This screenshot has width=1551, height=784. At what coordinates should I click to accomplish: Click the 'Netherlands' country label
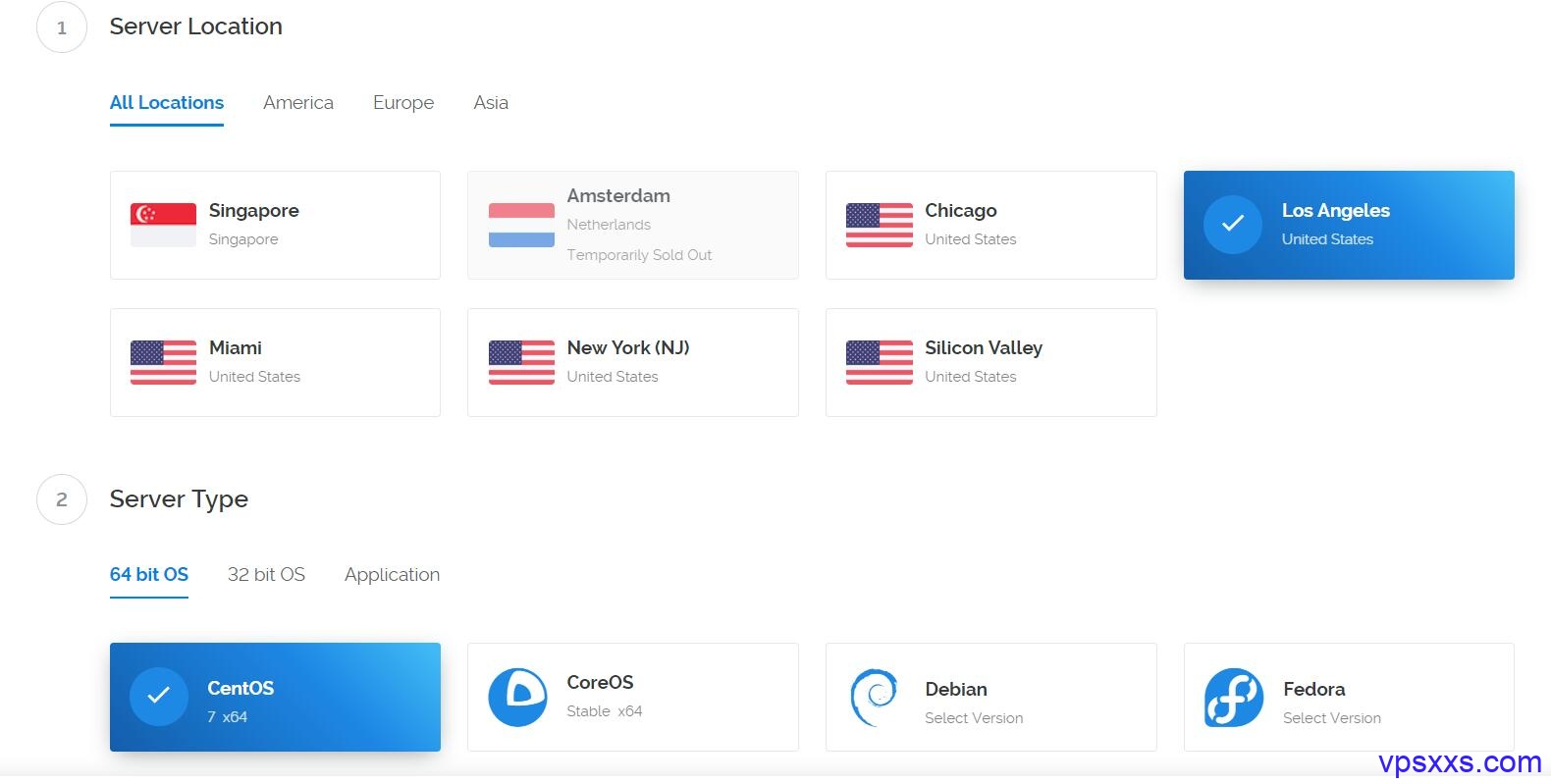click(x=609, y=225)
